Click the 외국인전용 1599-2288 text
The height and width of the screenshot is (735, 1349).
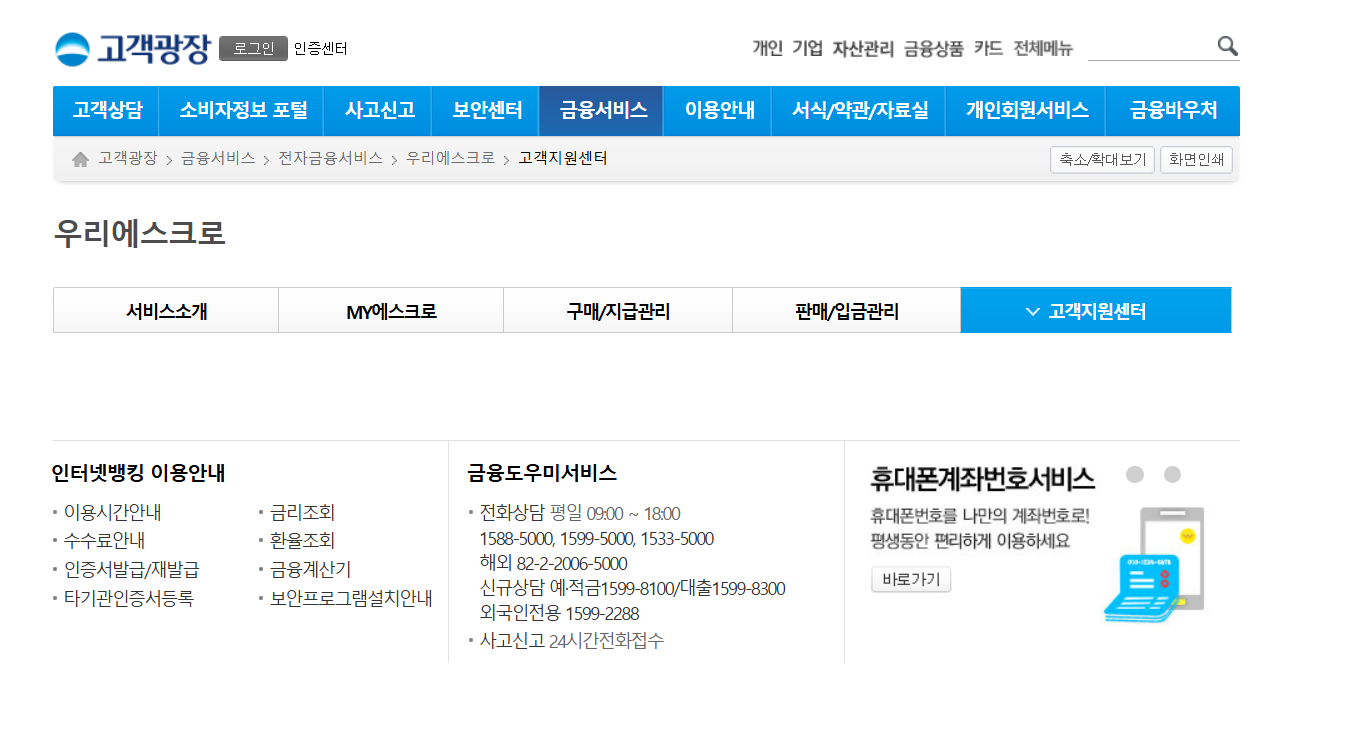(559, 614)
